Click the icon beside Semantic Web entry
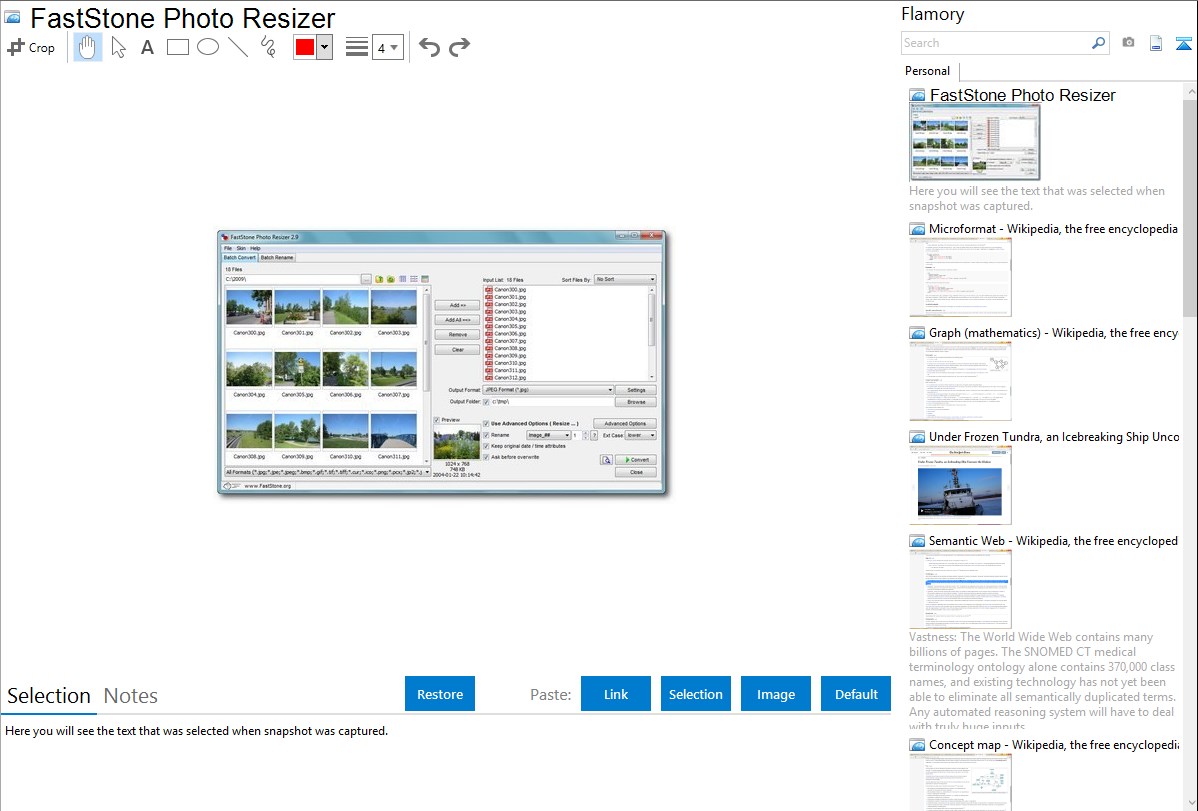Viewport: 1198px width, 811px height. pos(917,541)
